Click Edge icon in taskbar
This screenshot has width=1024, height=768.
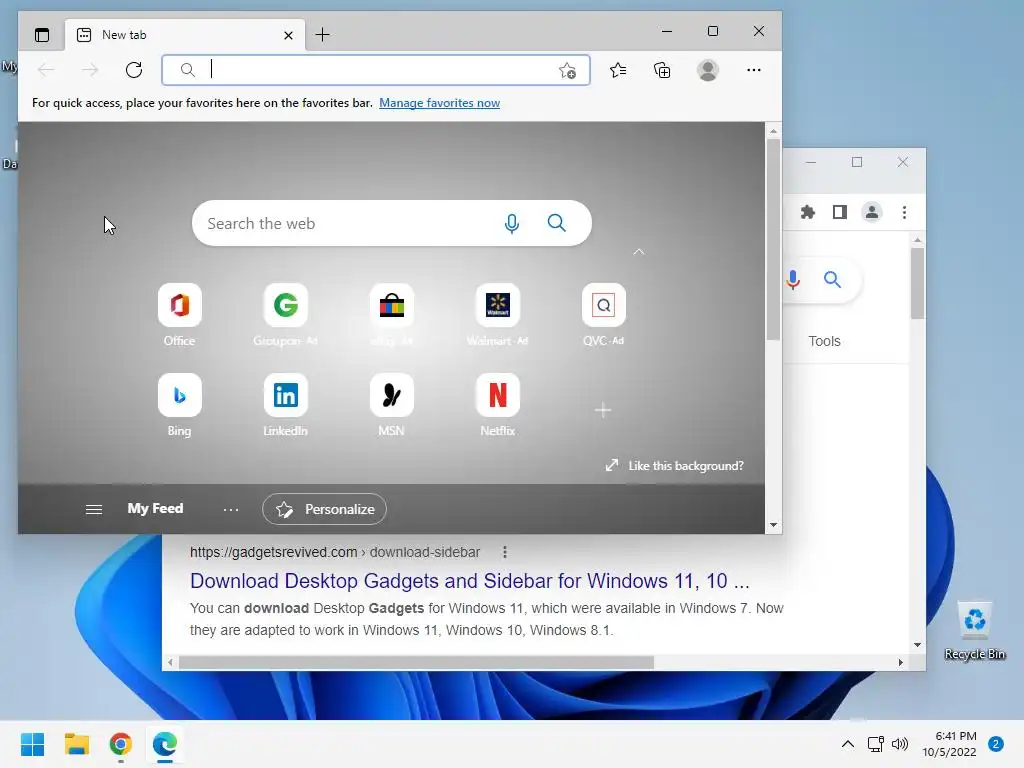point(165,744)
